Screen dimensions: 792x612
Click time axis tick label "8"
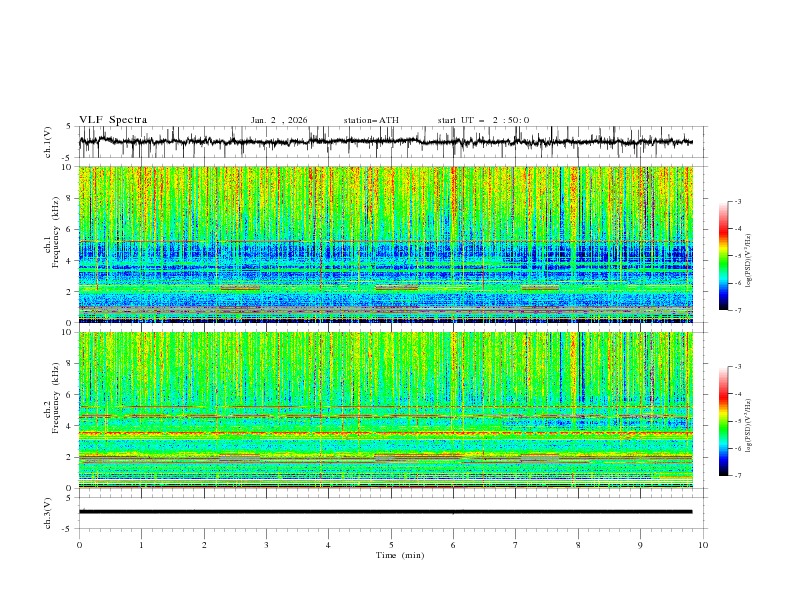[x=578, y=545]
